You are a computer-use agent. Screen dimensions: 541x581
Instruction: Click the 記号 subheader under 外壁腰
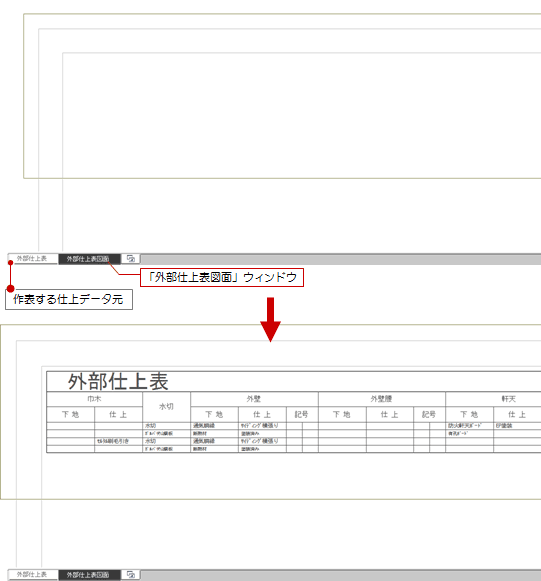coord(429,414)
